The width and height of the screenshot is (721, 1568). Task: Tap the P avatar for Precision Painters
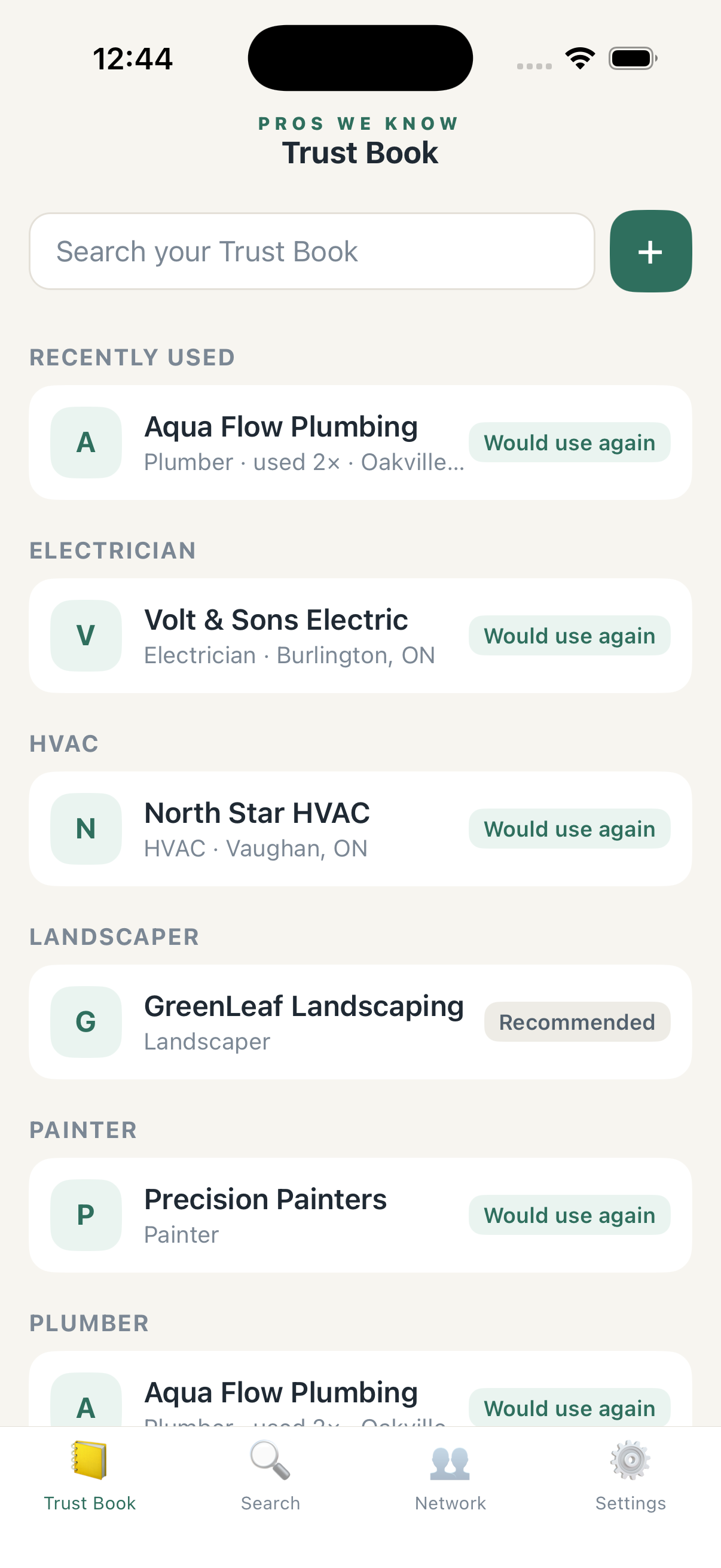click(85, 1215)
